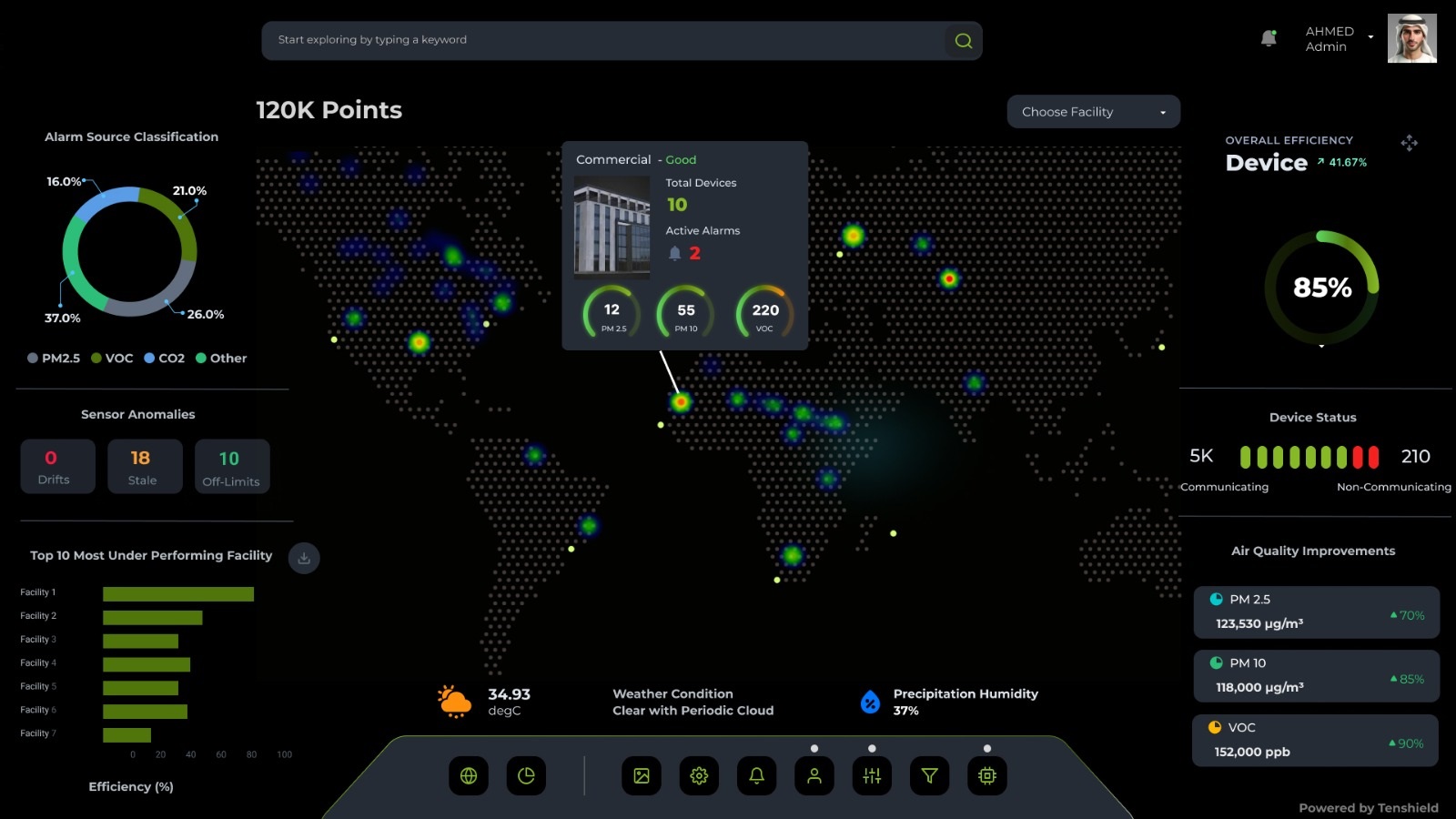The image size is (1456, 819).
Task: Open the pie chart view in dock
Action: pyautogui.click(x=526, y=776)
